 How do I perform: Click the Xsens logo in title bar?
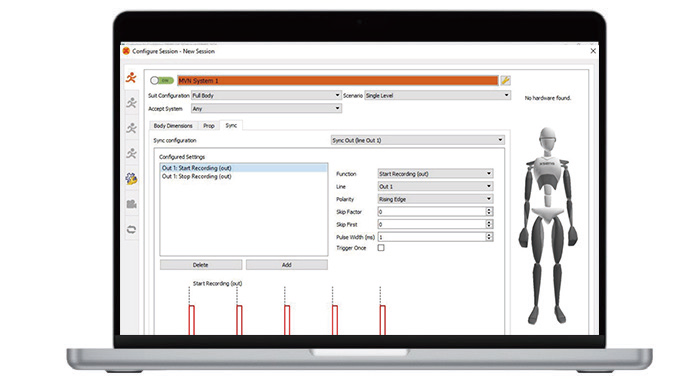pos(126,51)
